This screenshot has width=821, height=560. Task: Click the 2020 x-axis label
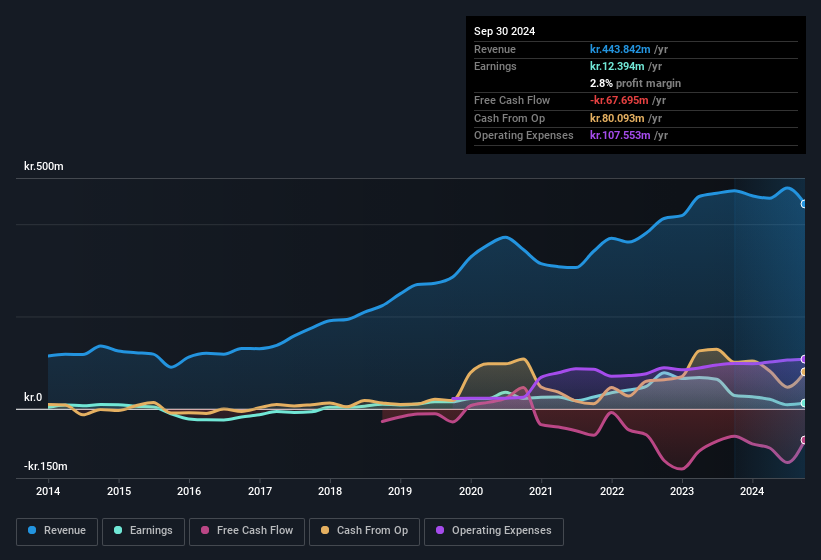(x=471, y=491)
